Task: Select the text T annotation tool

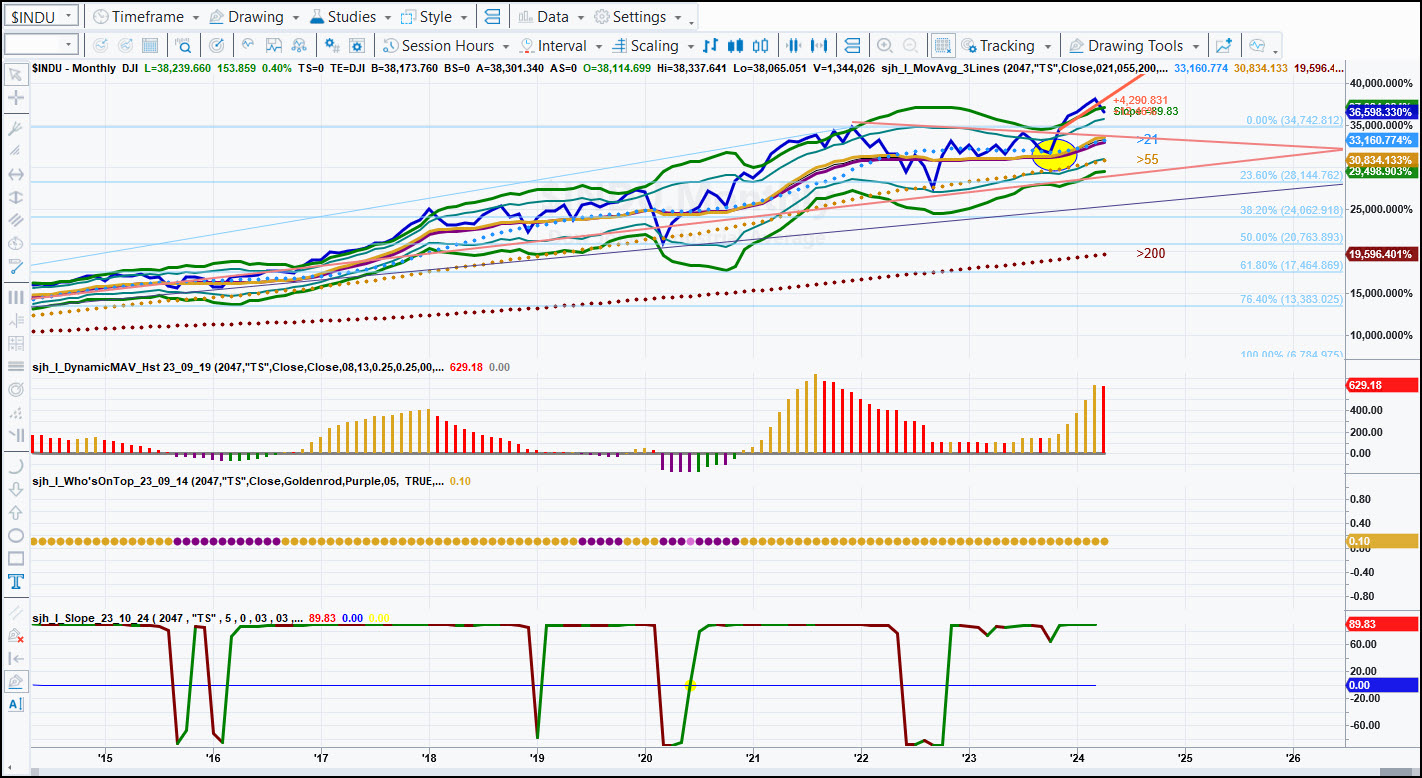Action: (15, 581)
